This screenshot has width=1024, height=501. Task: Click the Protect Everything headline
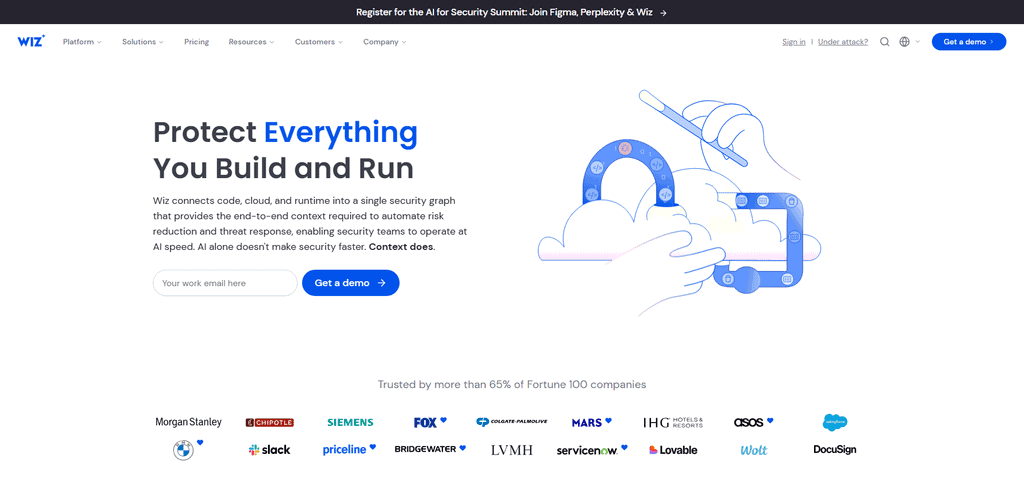pos(285,150)
